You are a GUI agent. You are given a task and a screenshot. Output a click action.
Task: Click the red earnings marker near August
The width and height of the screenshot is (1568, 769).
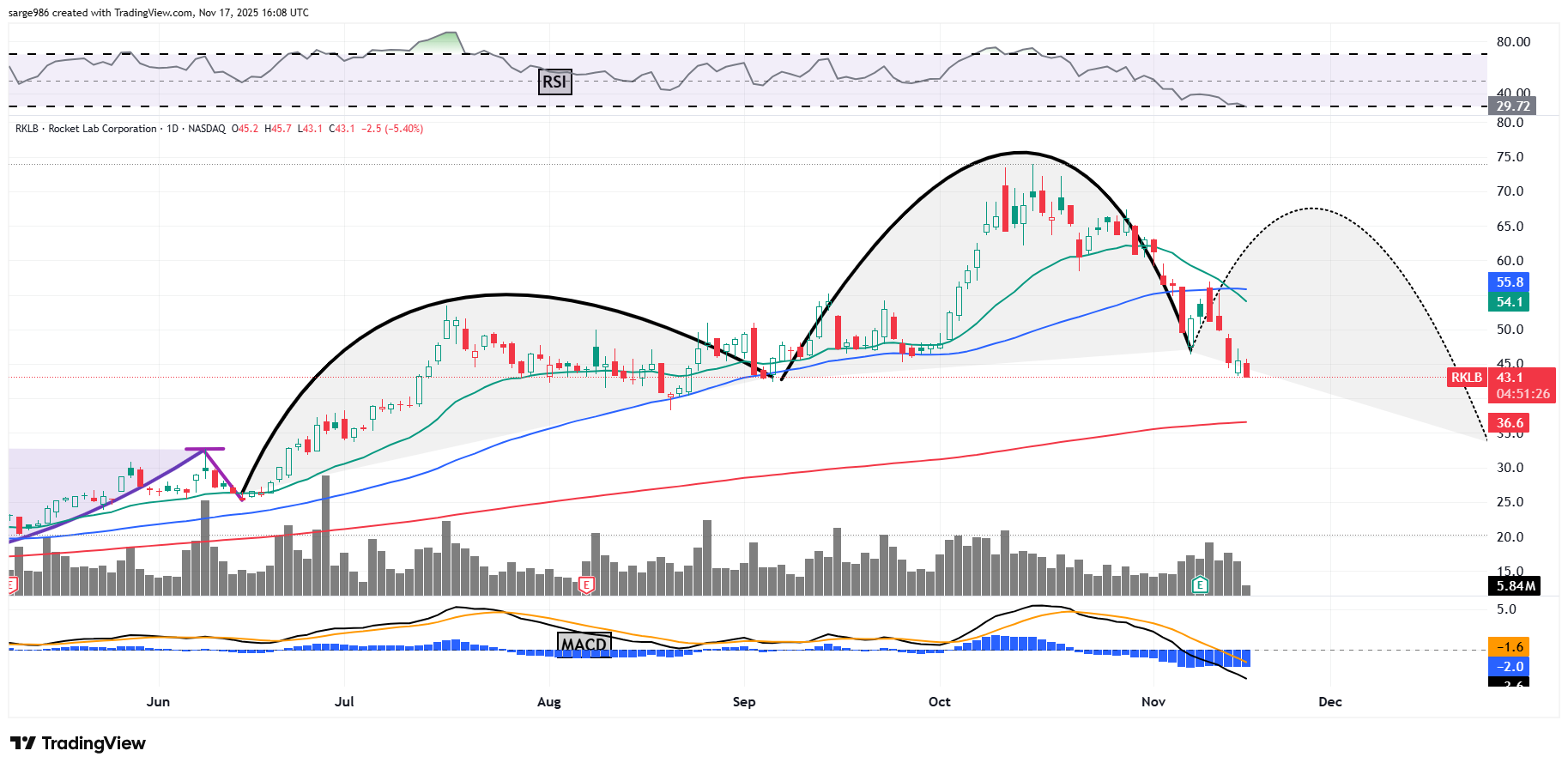pos(587,585)
